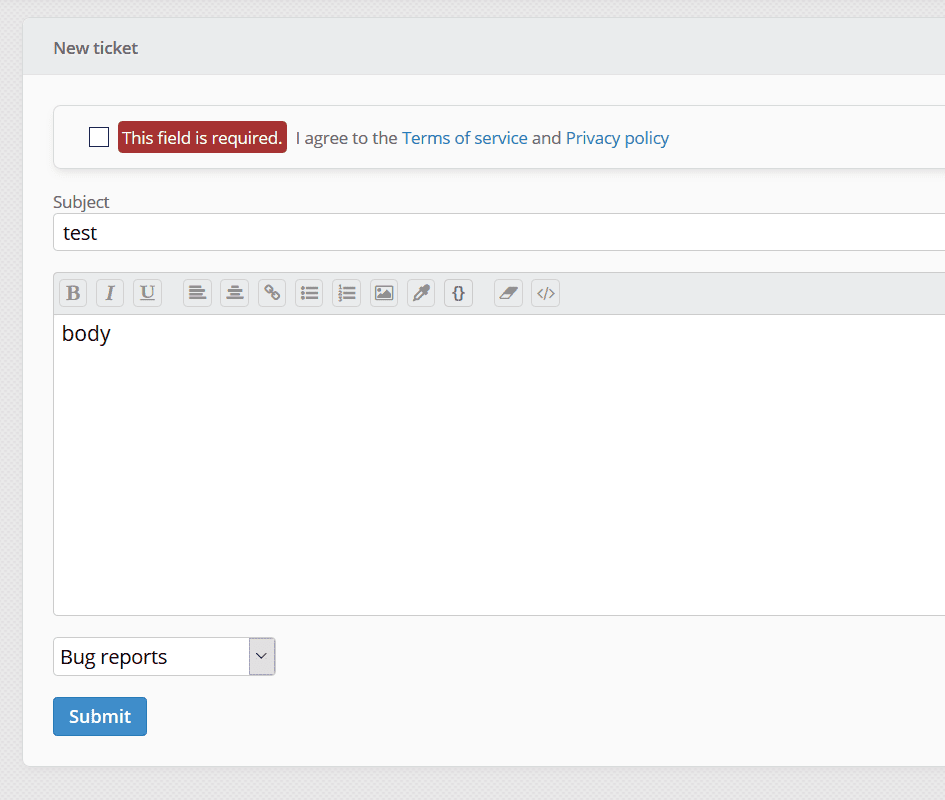Screen dimensions: 945x800
Task: Create a bulleted list
Action: [309, 292]
